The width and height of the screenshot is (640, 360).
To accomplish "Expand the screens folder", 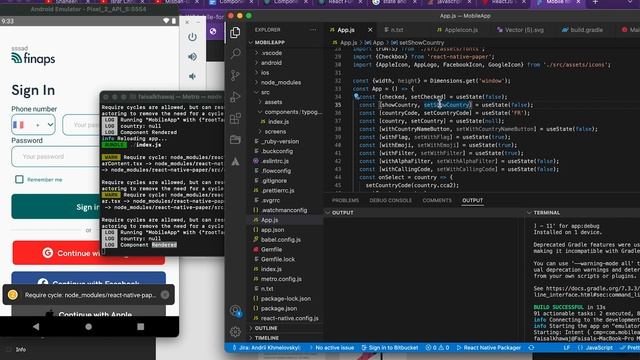I will tap(275, 131).
